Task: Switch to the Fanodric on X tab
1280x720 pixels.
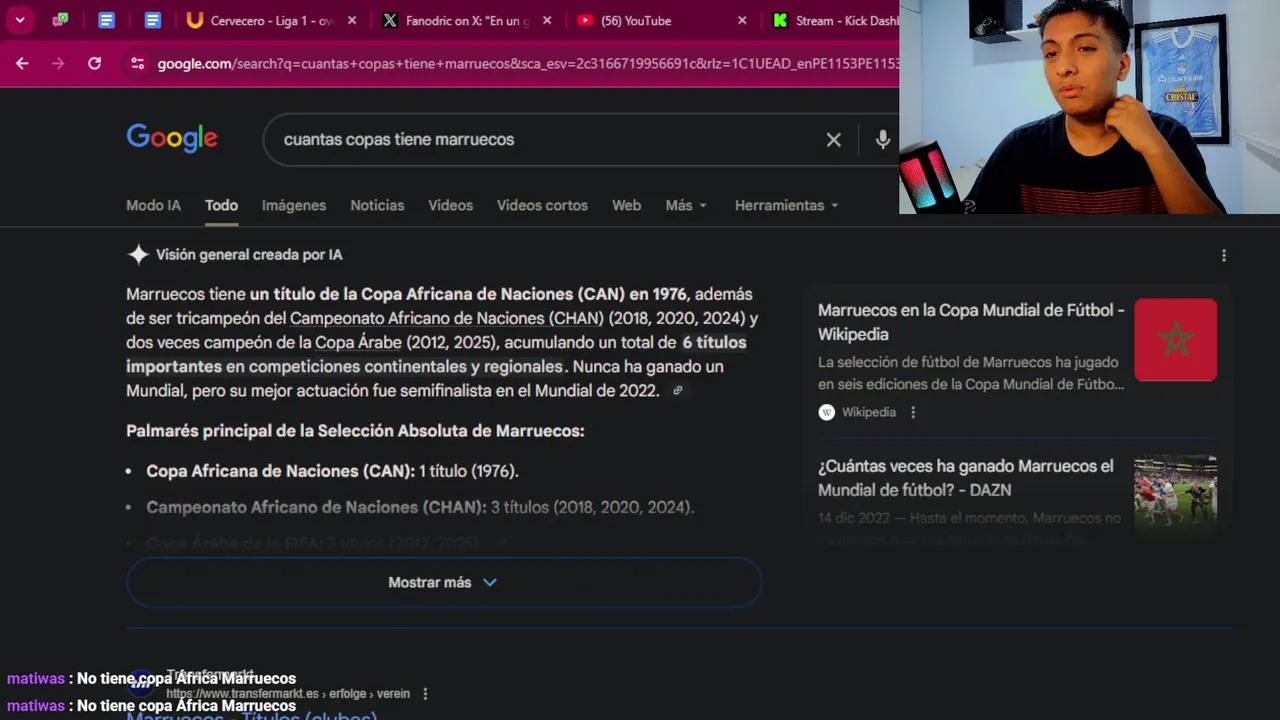Action: tap(467, 20)
